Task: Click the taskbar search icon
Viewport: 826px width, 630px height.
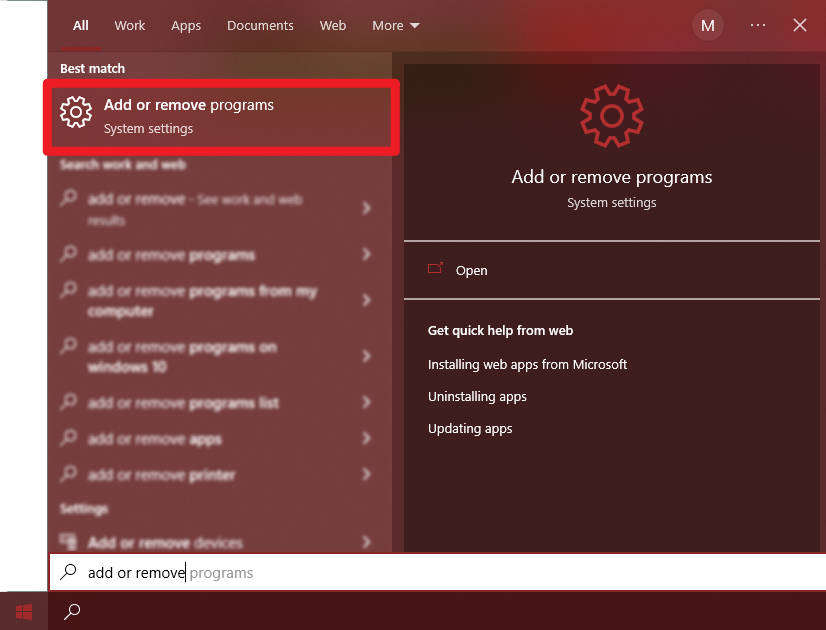Action: (70, 610)
